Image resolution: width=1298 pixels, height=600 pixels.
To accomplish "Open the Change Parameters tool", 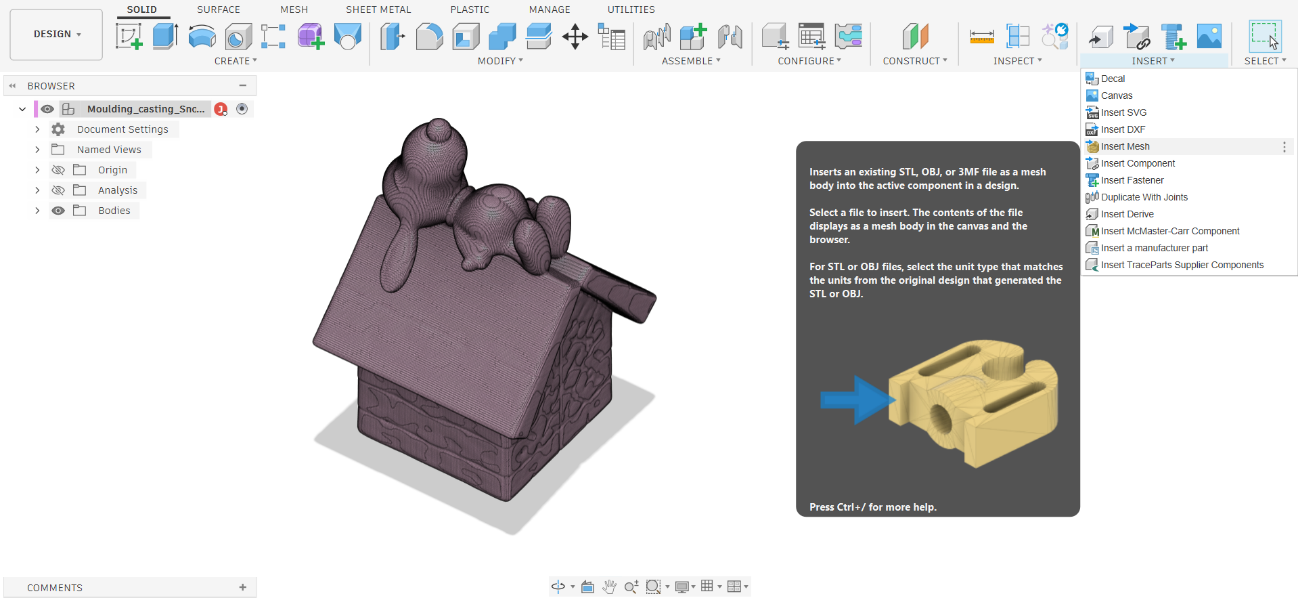I will (611, 38).
